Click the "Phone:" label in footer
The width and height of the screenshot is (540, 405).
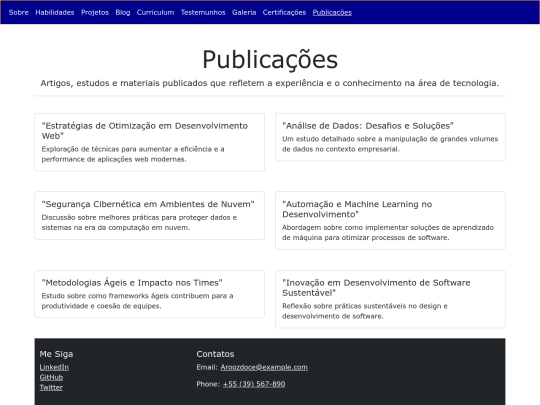pyautogui.click(x=208, y=384)
